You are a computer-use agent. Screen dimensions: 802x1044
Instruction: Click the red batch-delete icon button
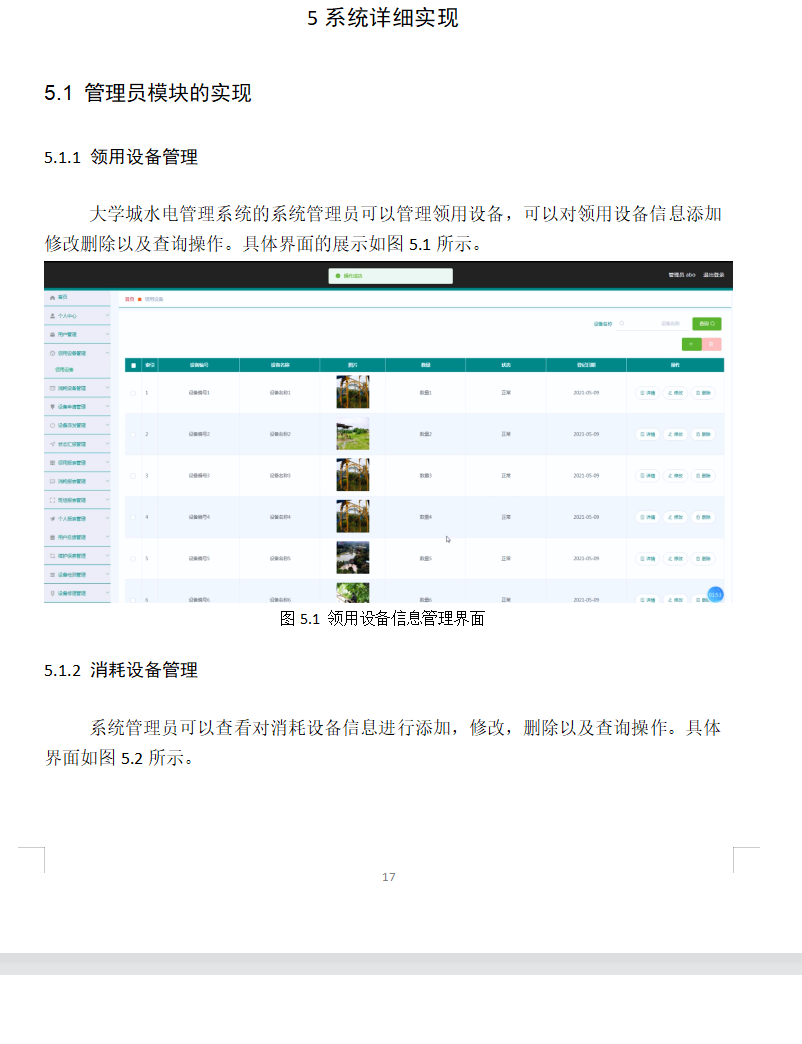click(x=712, y=345)
